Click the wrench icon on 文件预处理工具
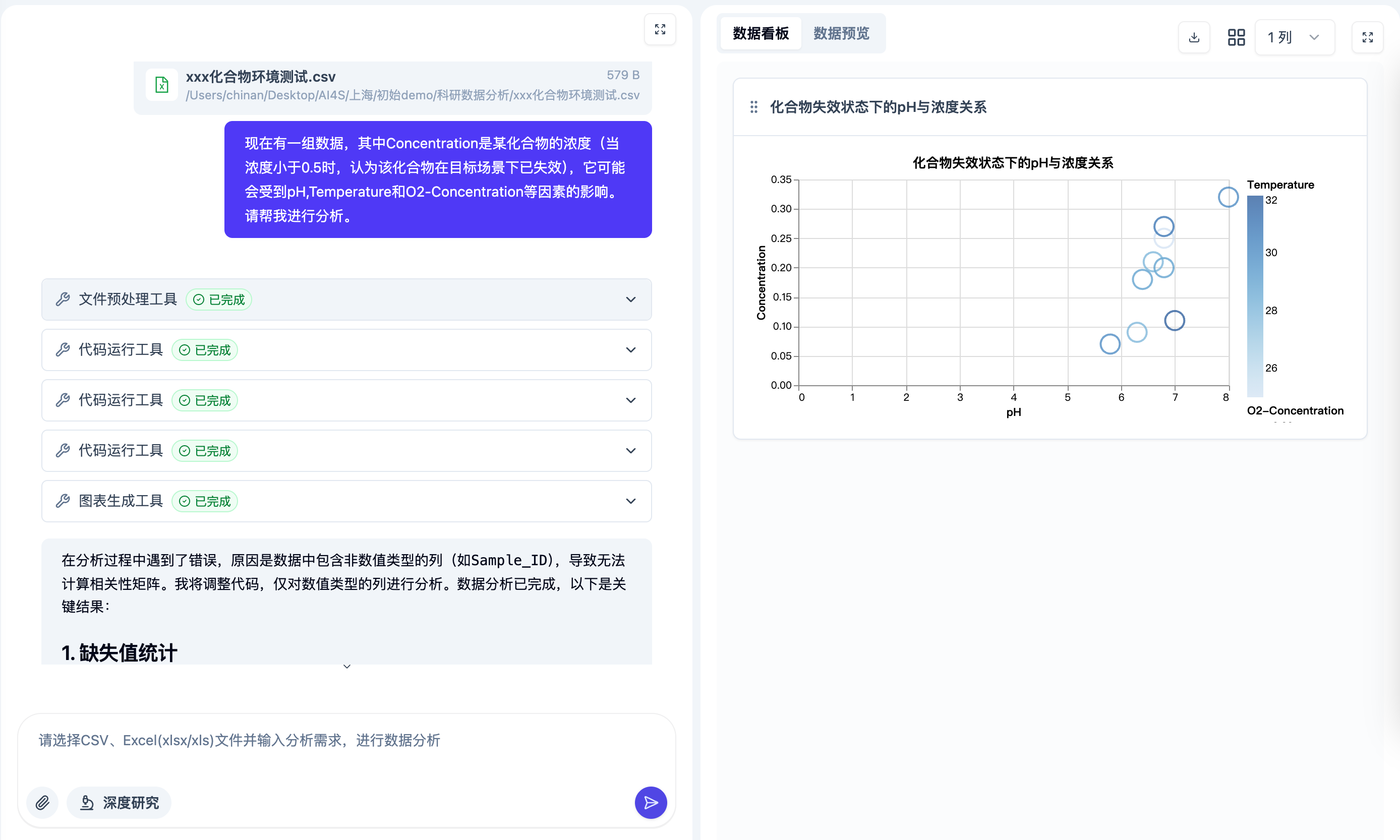The height and width of the screenshot is (840, 1400). (x=63, y=299)
